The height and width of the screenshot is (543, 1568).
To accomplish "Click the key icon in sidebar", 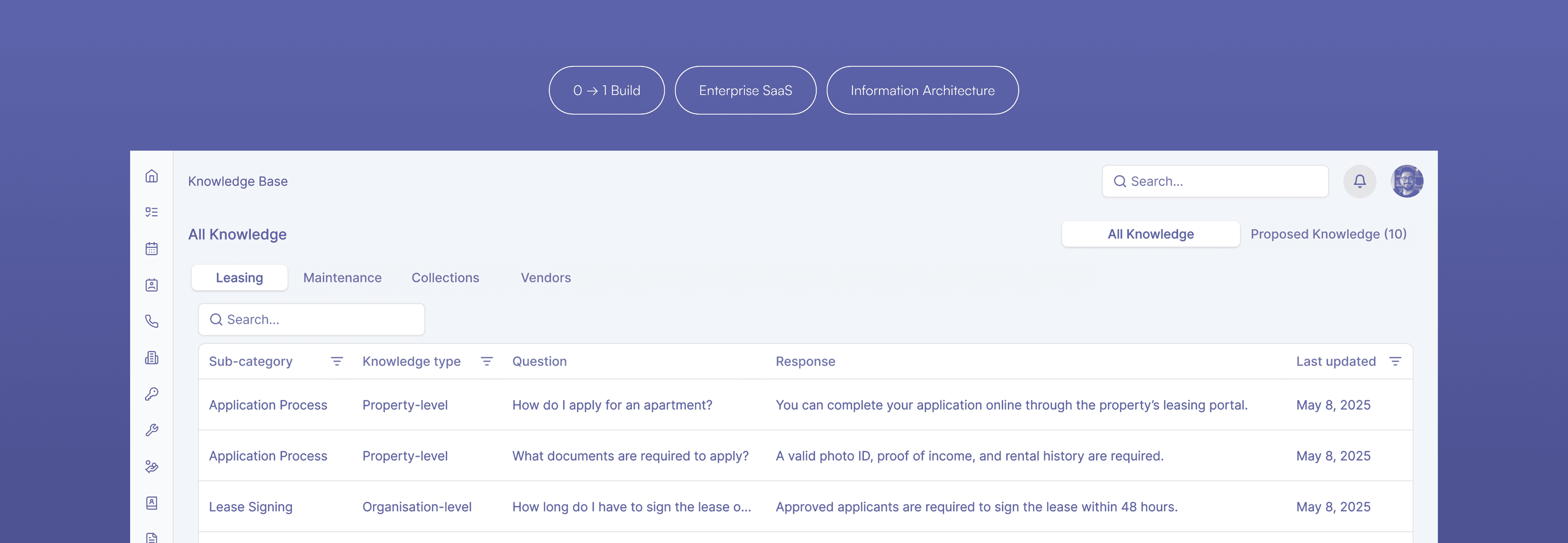I will click(x=152, y=394).
